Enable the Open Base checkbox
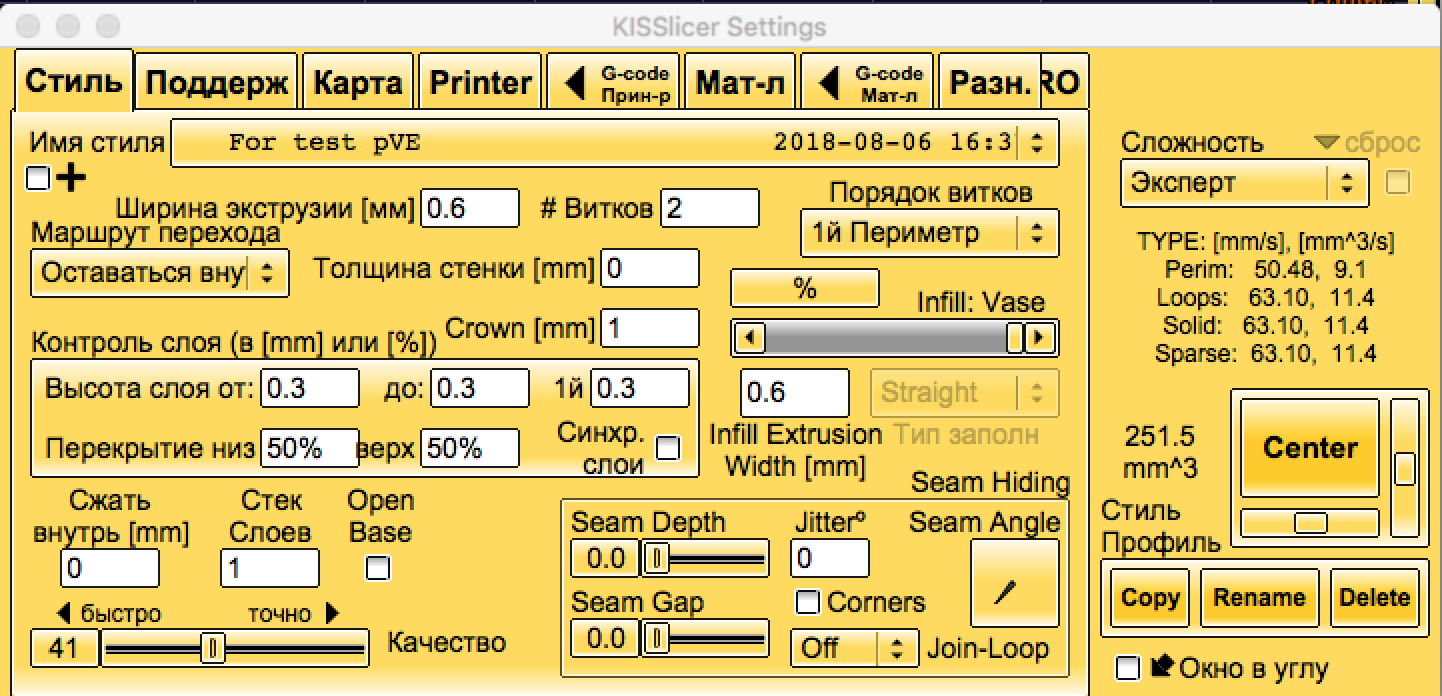The width and height of the screenshot is (1442, 696). [378, 569]
